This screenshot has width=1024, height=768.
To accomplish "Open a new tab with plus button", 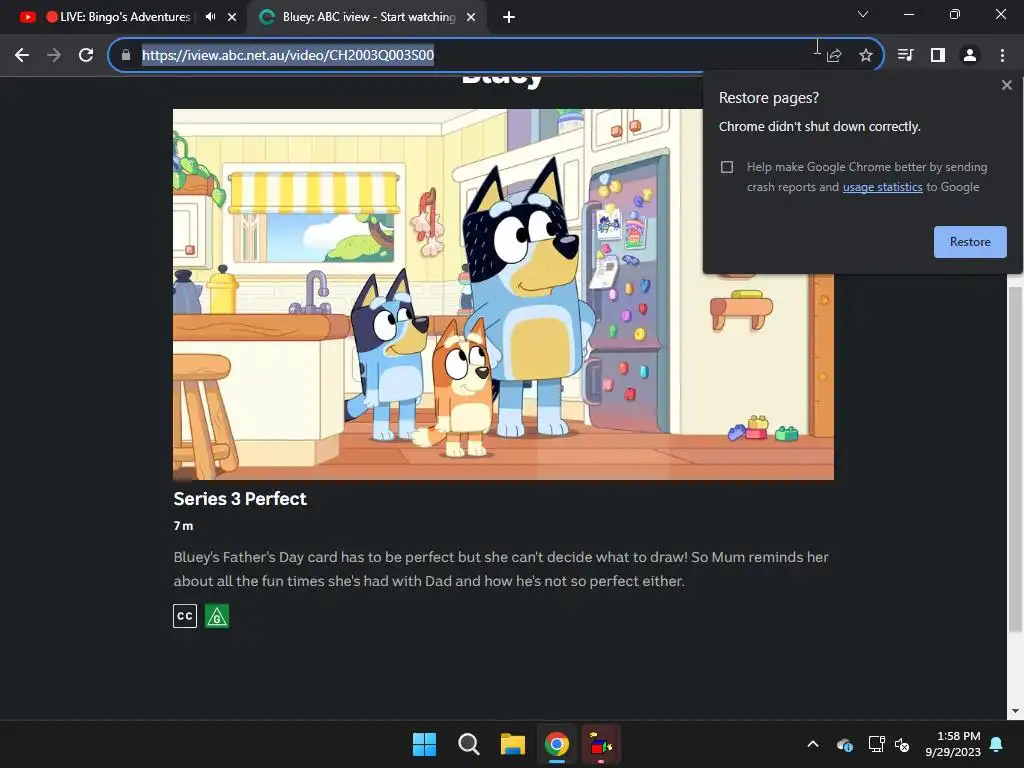I will 509,17.
